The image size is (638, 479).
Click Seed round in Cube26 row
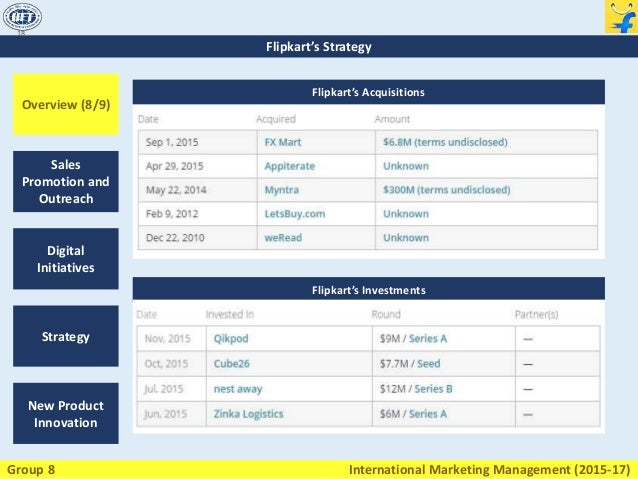429,363
